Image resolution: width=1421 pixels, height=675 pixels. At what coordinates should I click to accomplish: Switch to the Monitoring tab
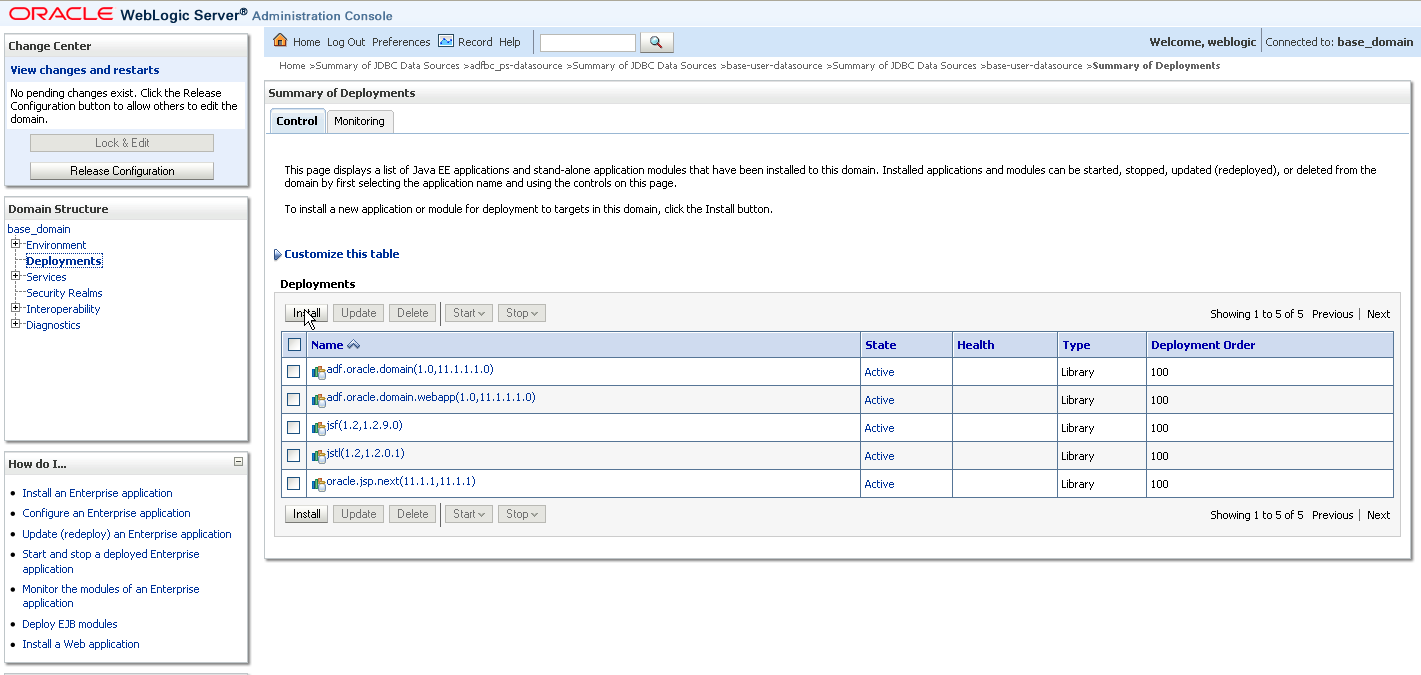pos(359,121)
